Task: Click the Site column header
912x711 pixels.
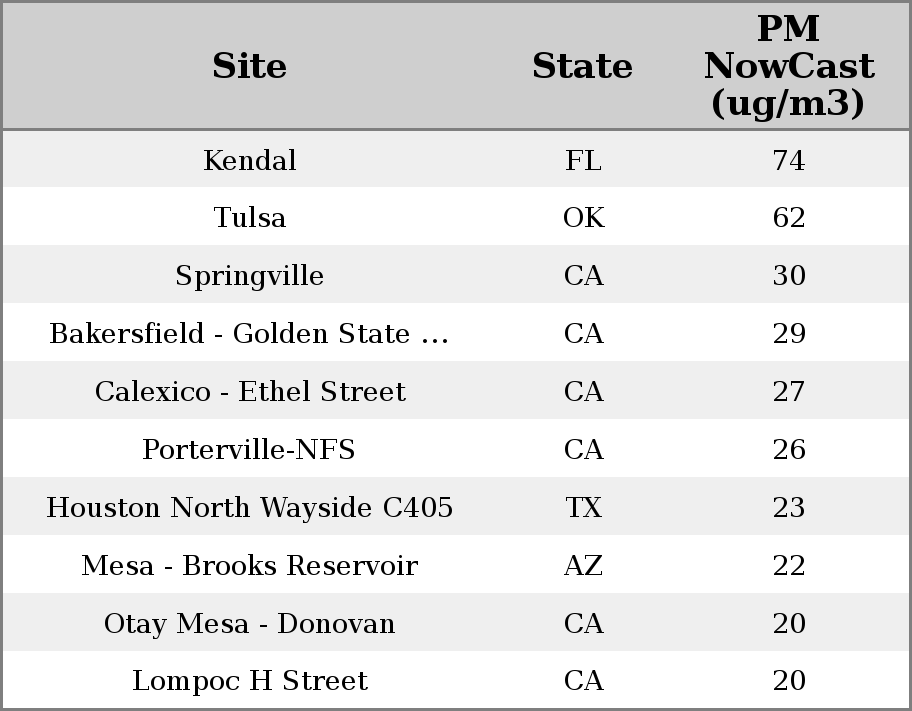Action: click(x=249, y=66)
